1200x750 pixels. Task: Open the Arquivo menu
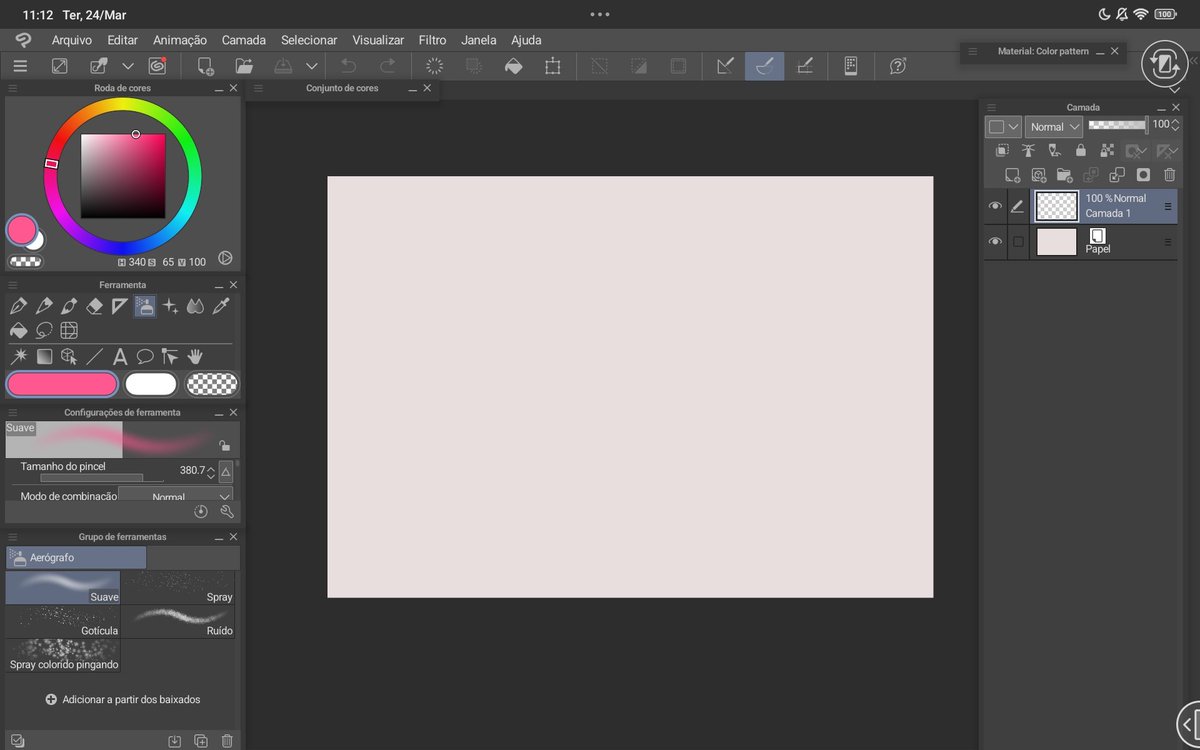pos(72,40)
